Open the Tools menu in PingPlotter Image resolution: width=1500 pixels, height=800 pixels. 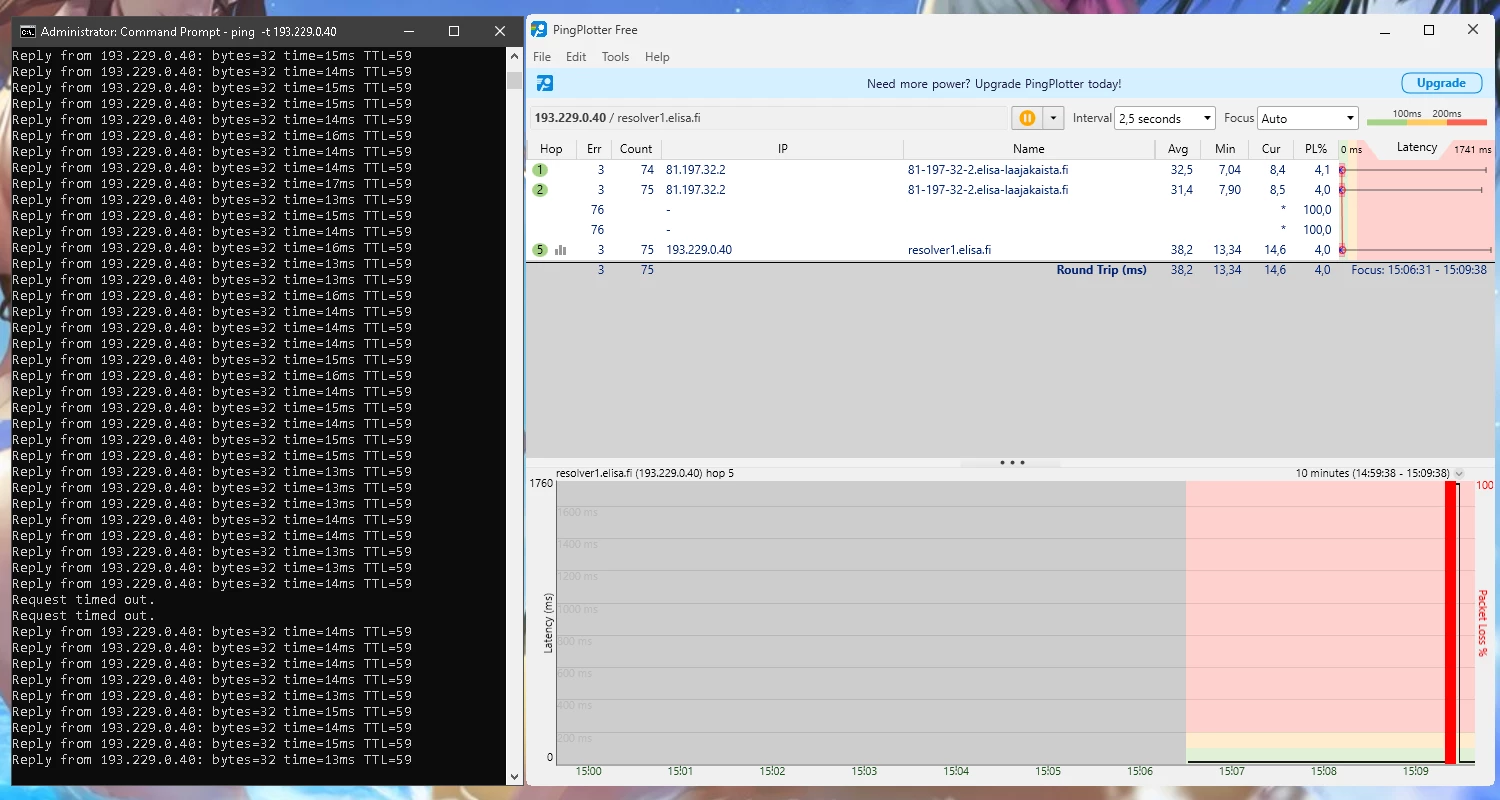point(615,57)
